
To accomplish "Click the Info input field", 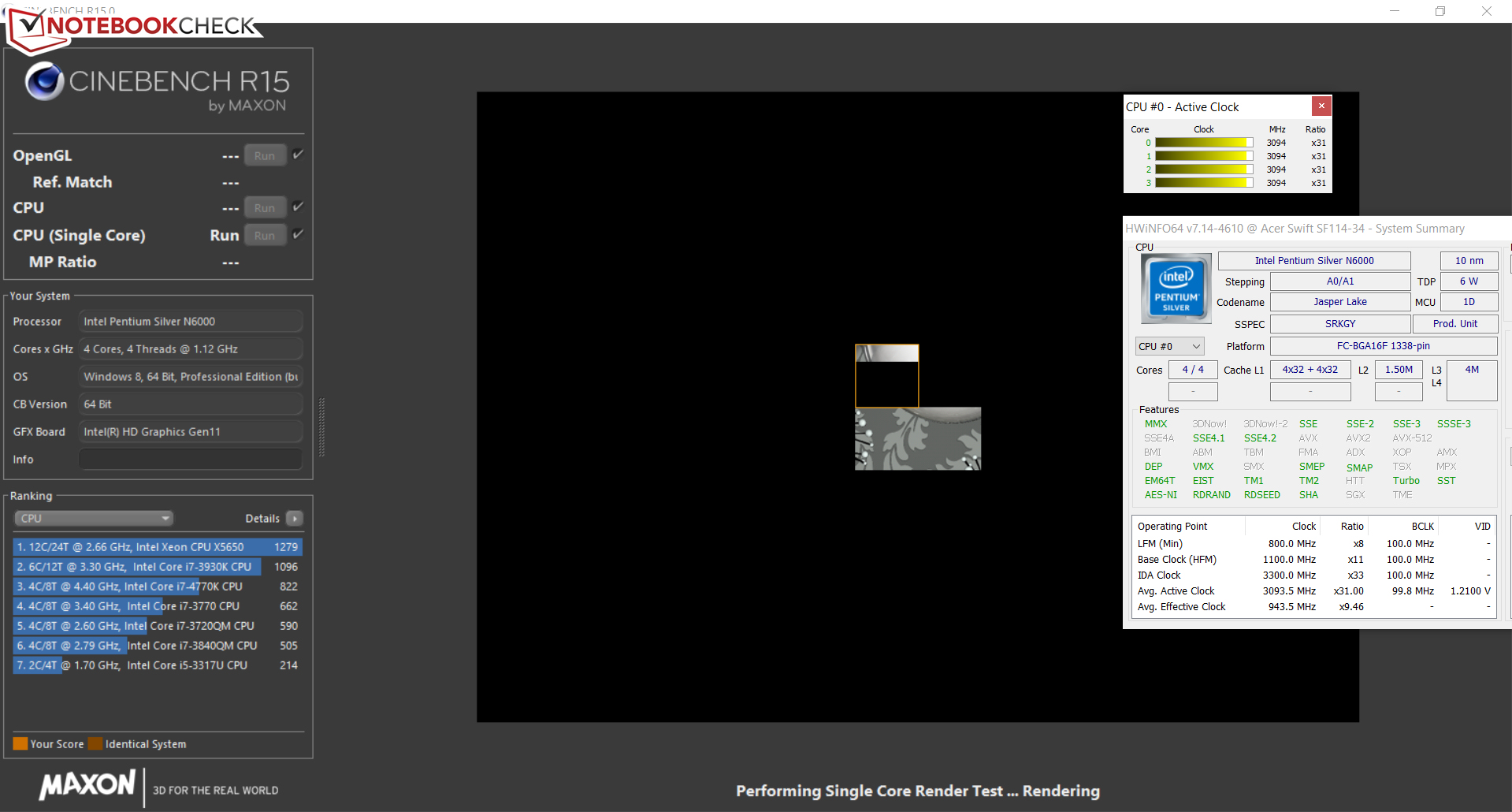I will coord(191,459).
